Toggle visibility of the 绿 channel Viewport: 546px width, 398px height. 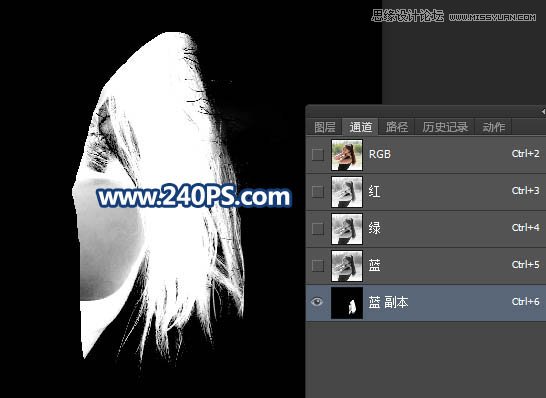(318, 229)
